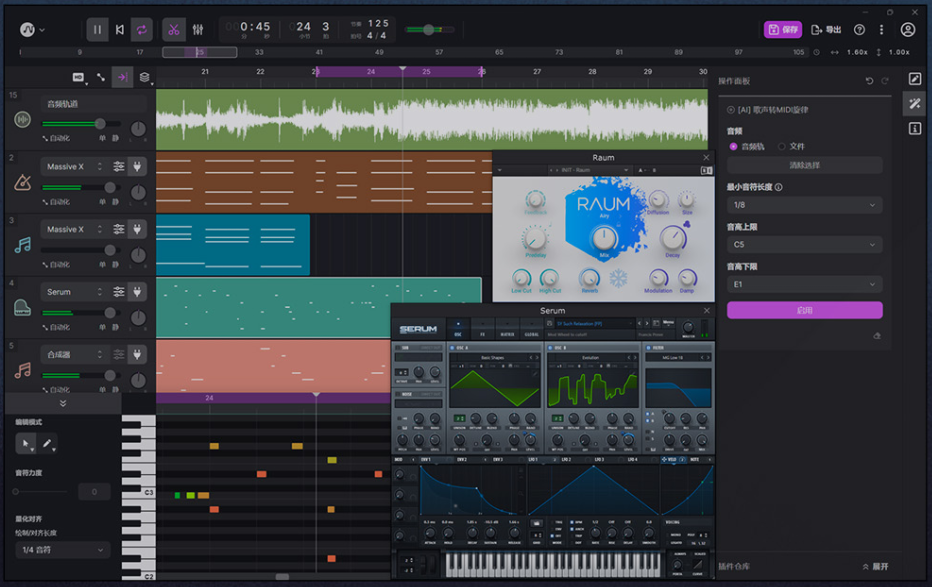This screenshot has height=587, width=932.
Task: Toggle mute on audio track 15
Action: point(115,138)
